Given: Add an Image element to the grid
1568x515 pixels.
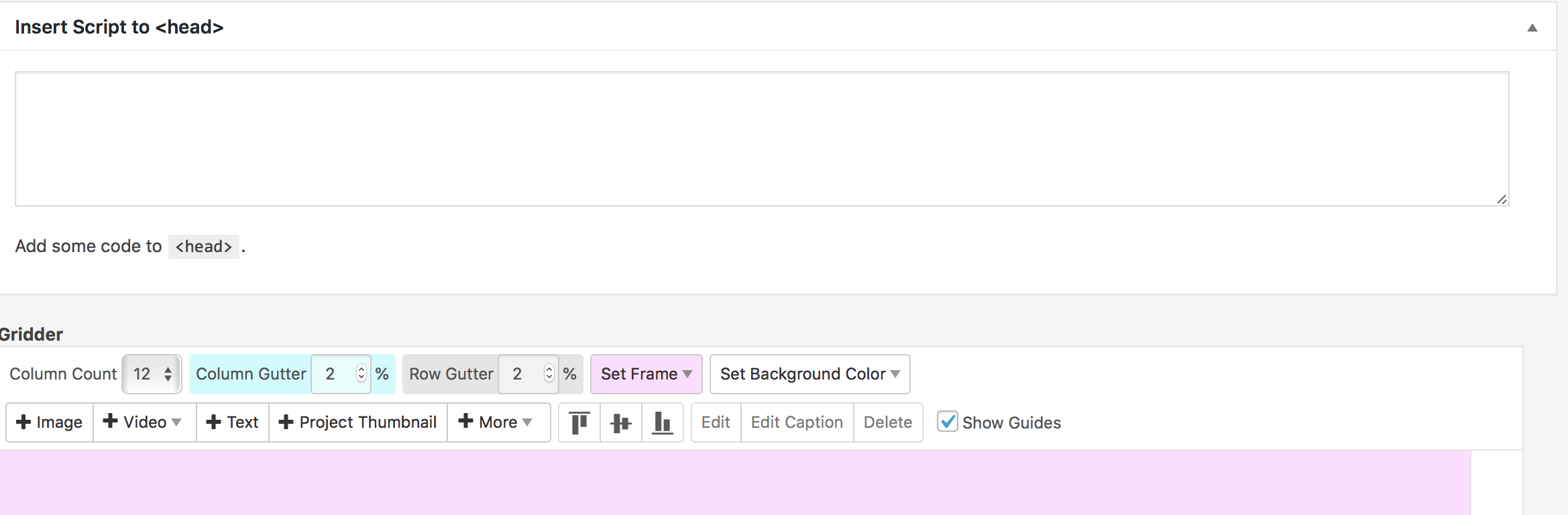Looking at the screenshot, I should [x=50, y=422].
